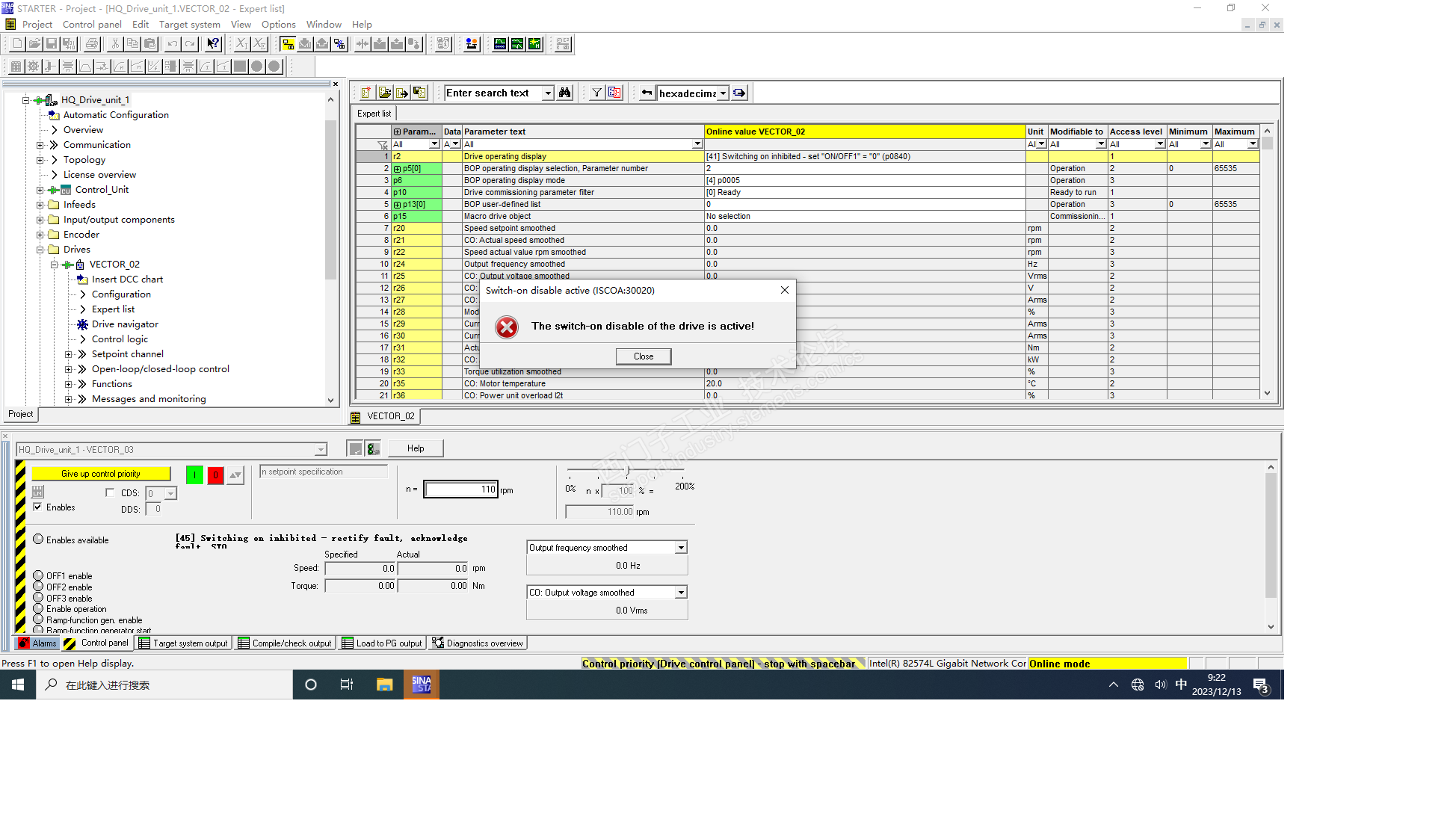
Task: Toggle the CDS checkbox
Action: [110, 492]
